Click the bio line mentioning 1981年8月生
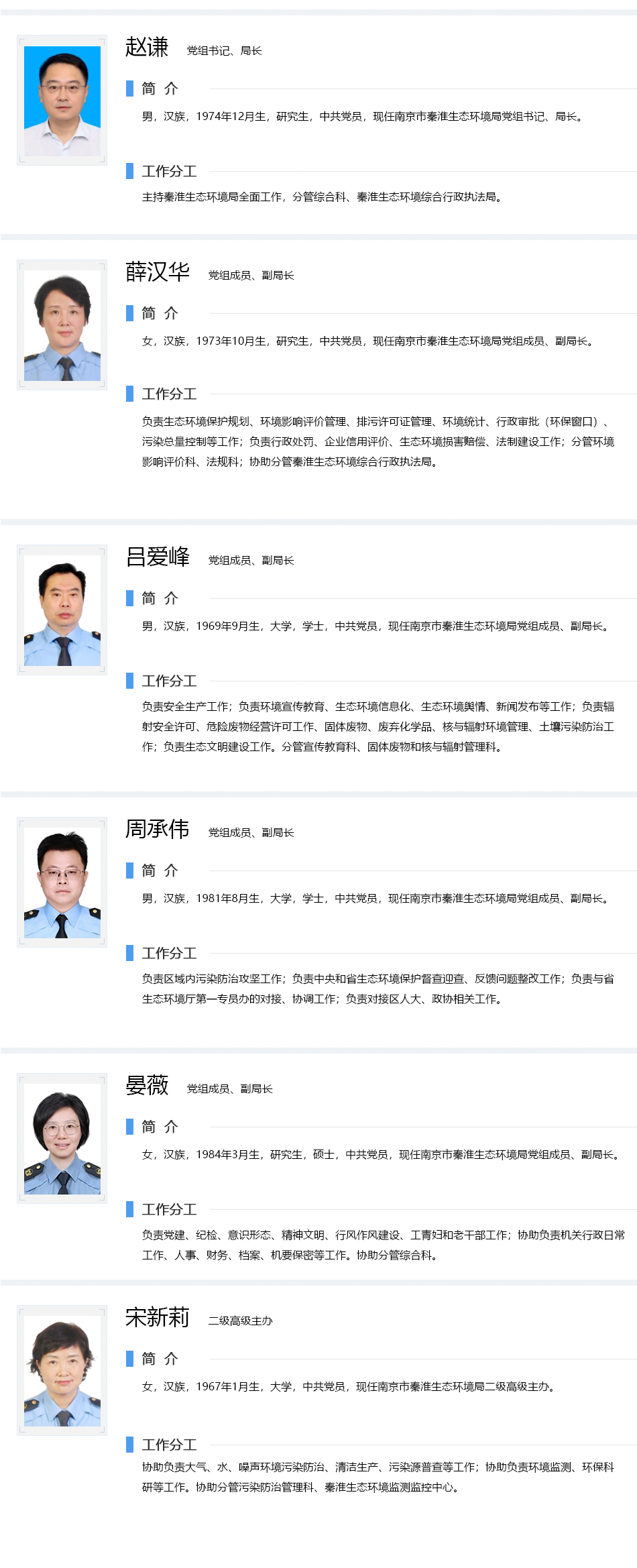The width and height of the screenshot is (637, 1568). tap(377, 899)
